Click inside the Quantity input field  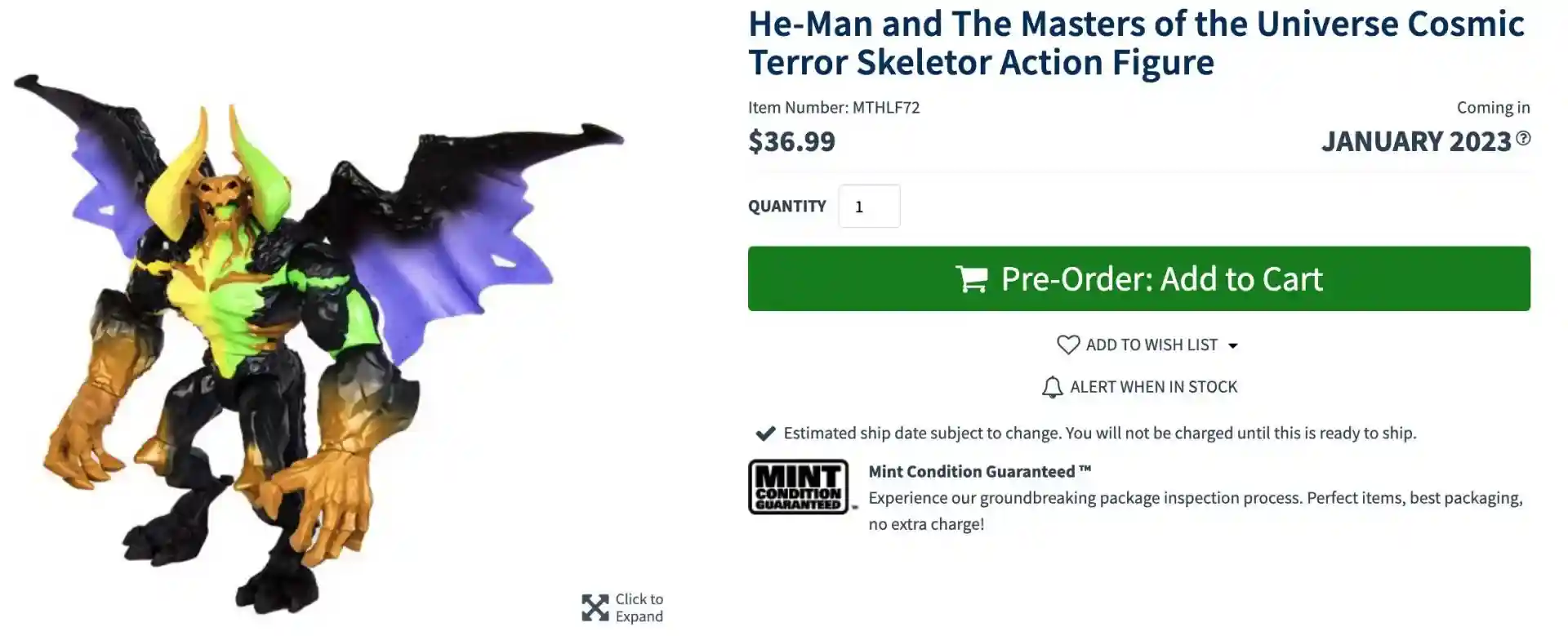pos(869,207)
